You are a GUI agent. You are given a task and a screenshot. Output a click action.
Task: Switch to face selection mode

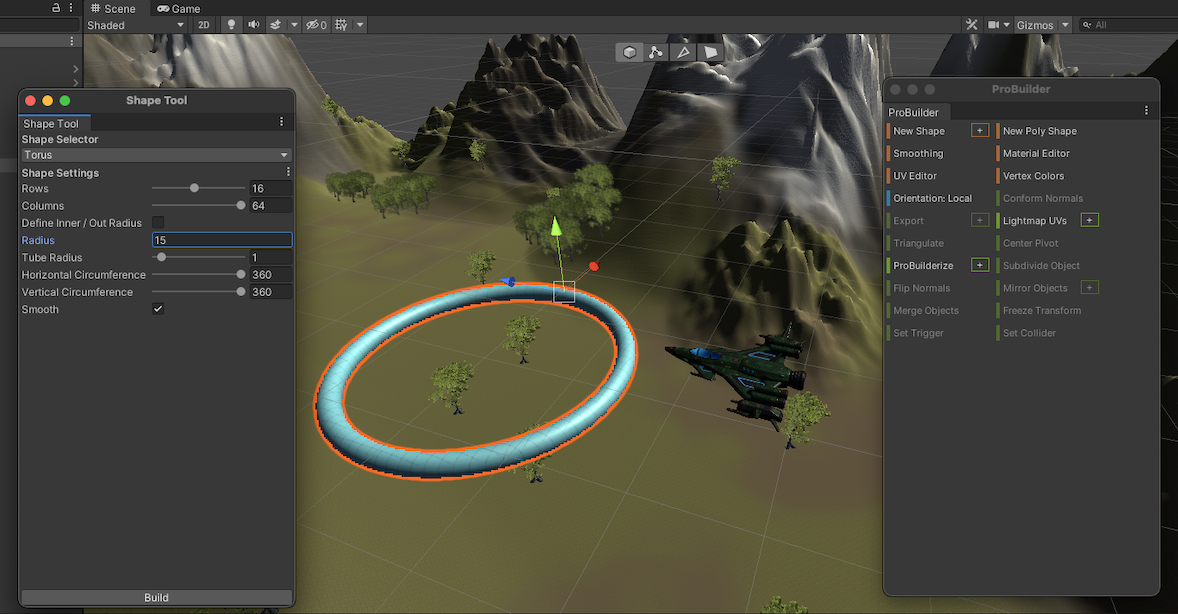click(x=710, y=52)
